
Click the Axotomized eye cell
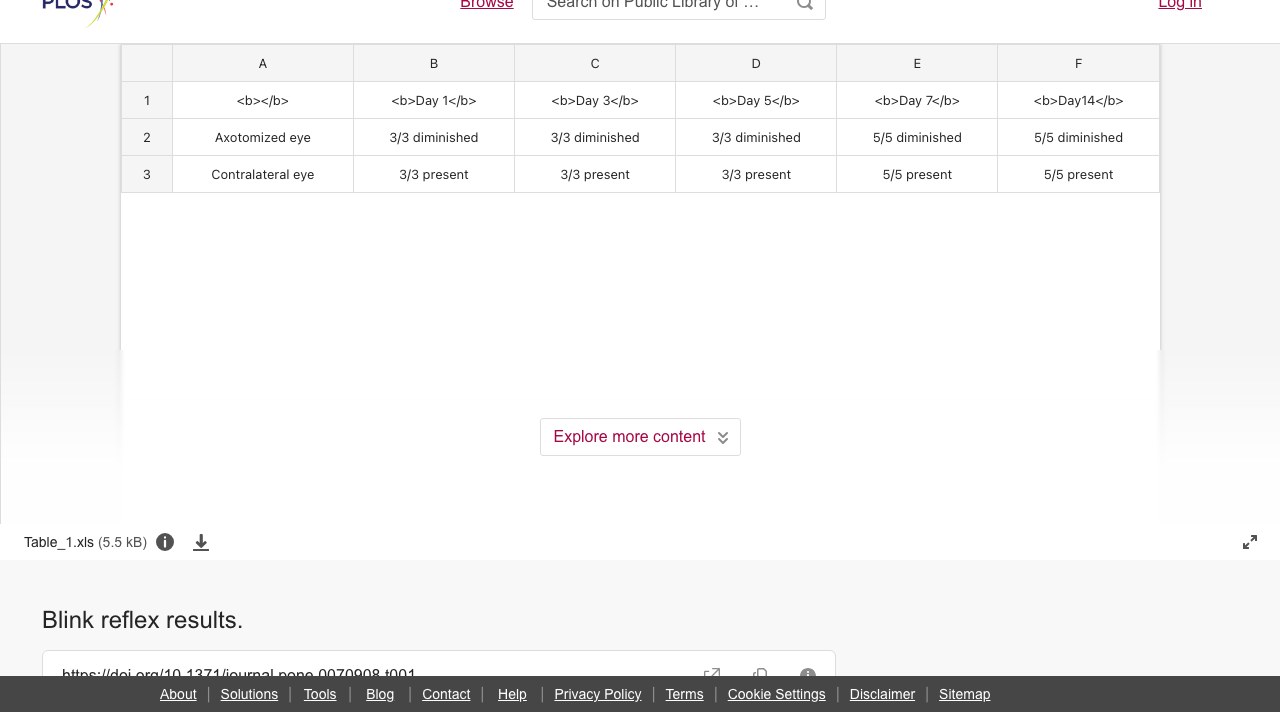tap(263, 137)
